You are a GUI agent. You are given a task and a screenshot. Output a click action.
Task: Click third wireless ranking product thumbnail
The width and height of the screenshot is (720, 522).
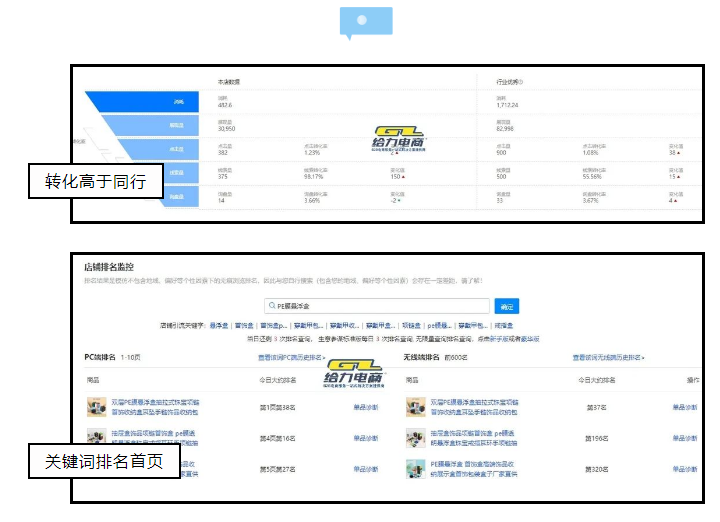(415, 468)
